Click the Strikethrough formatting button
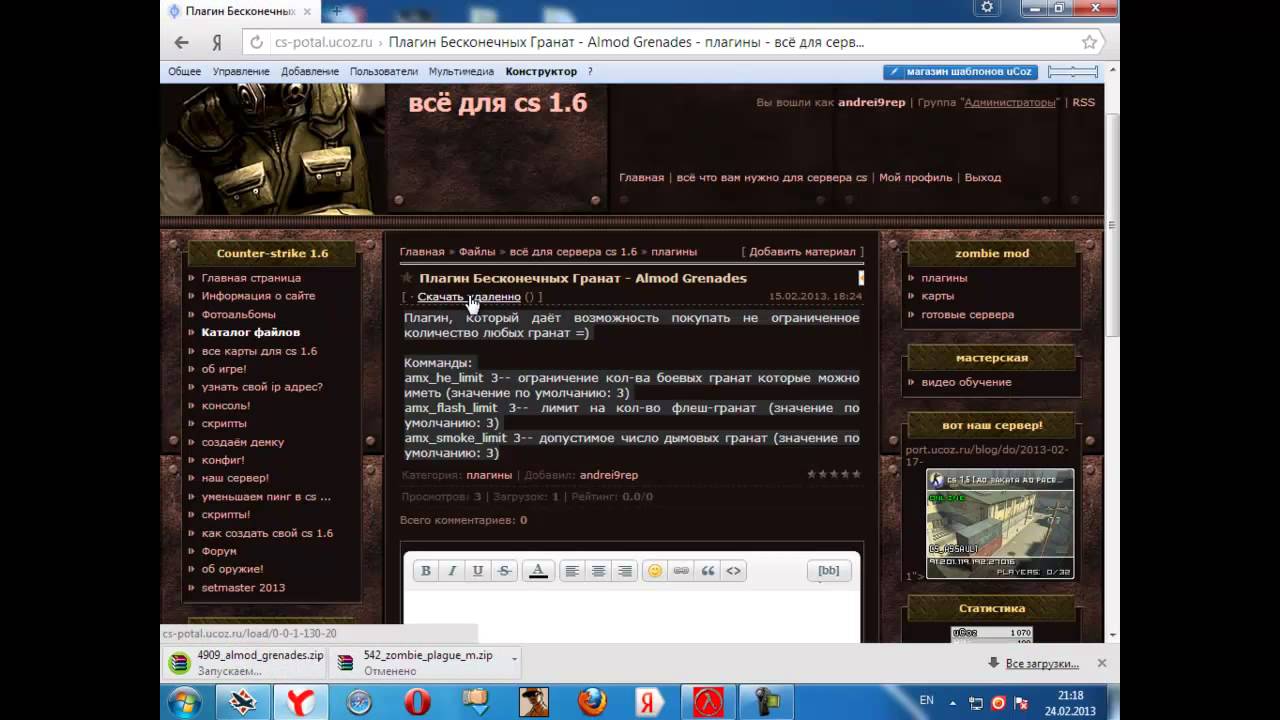This screenshot has height=720, width=1280. (504, 571)
